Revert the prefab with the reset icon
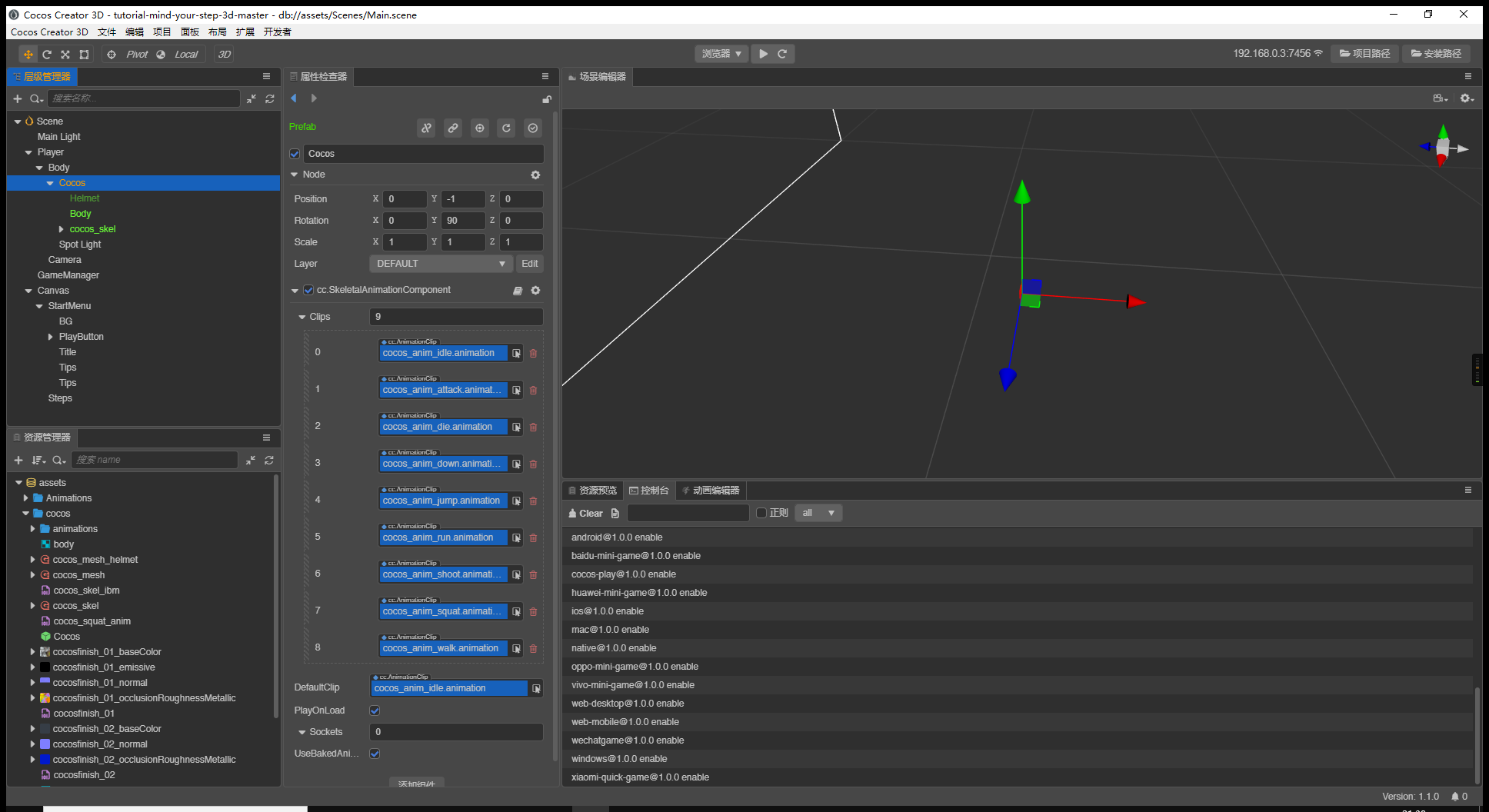This screenshot has width=1489, height=812. pyautogui.click(x=506, y=128)
